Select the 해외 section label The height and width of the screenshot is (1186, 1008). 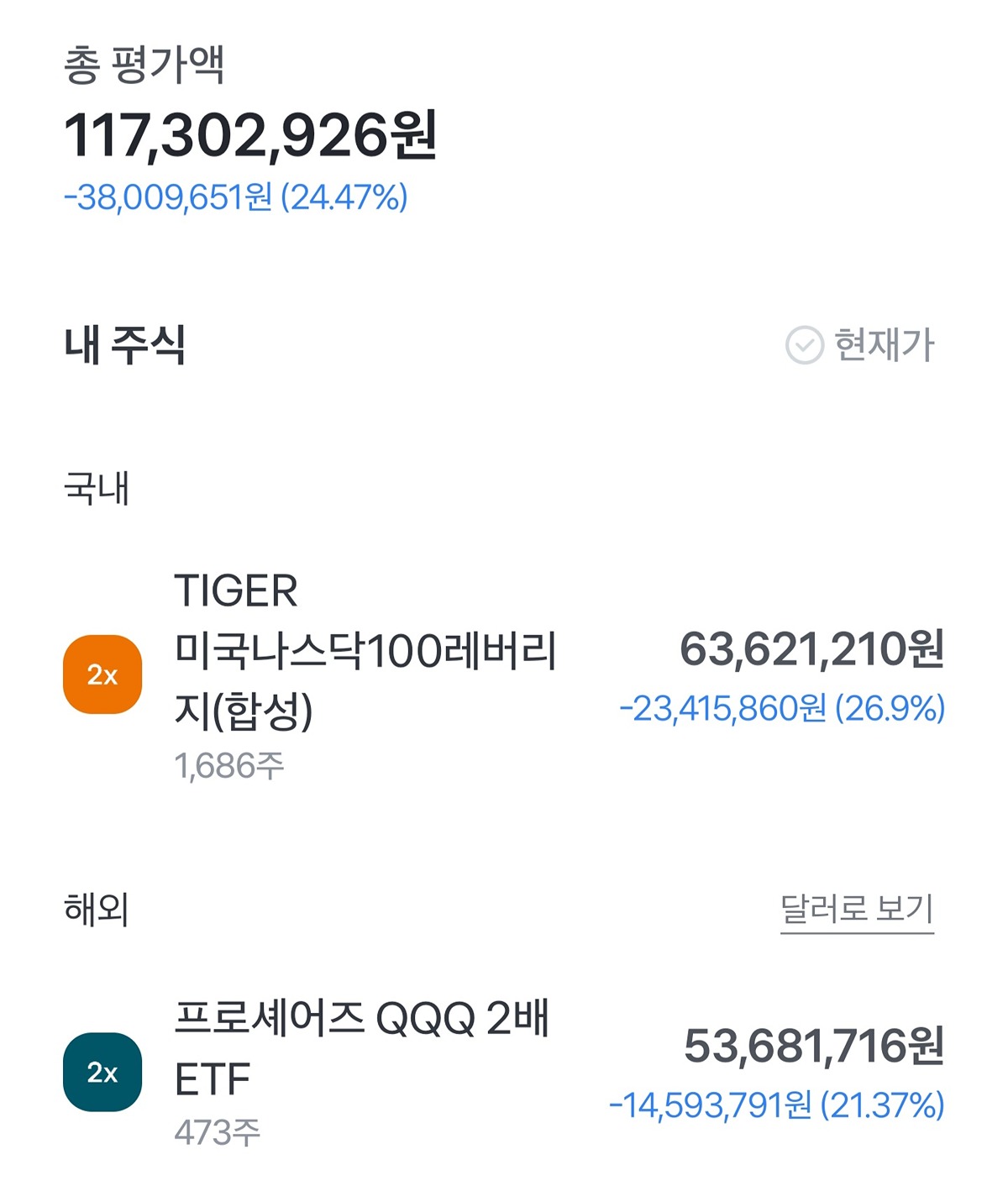coord(97,910)
